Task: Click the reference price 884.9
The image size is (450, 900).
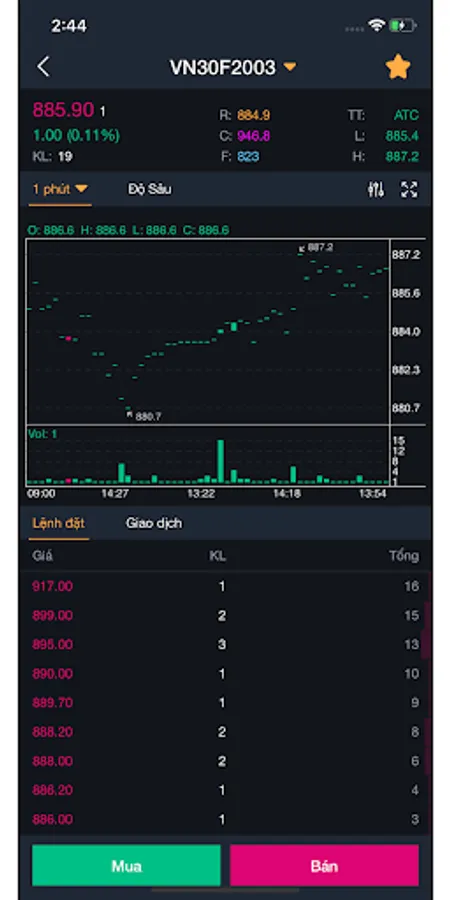Action: click(254, 115)
